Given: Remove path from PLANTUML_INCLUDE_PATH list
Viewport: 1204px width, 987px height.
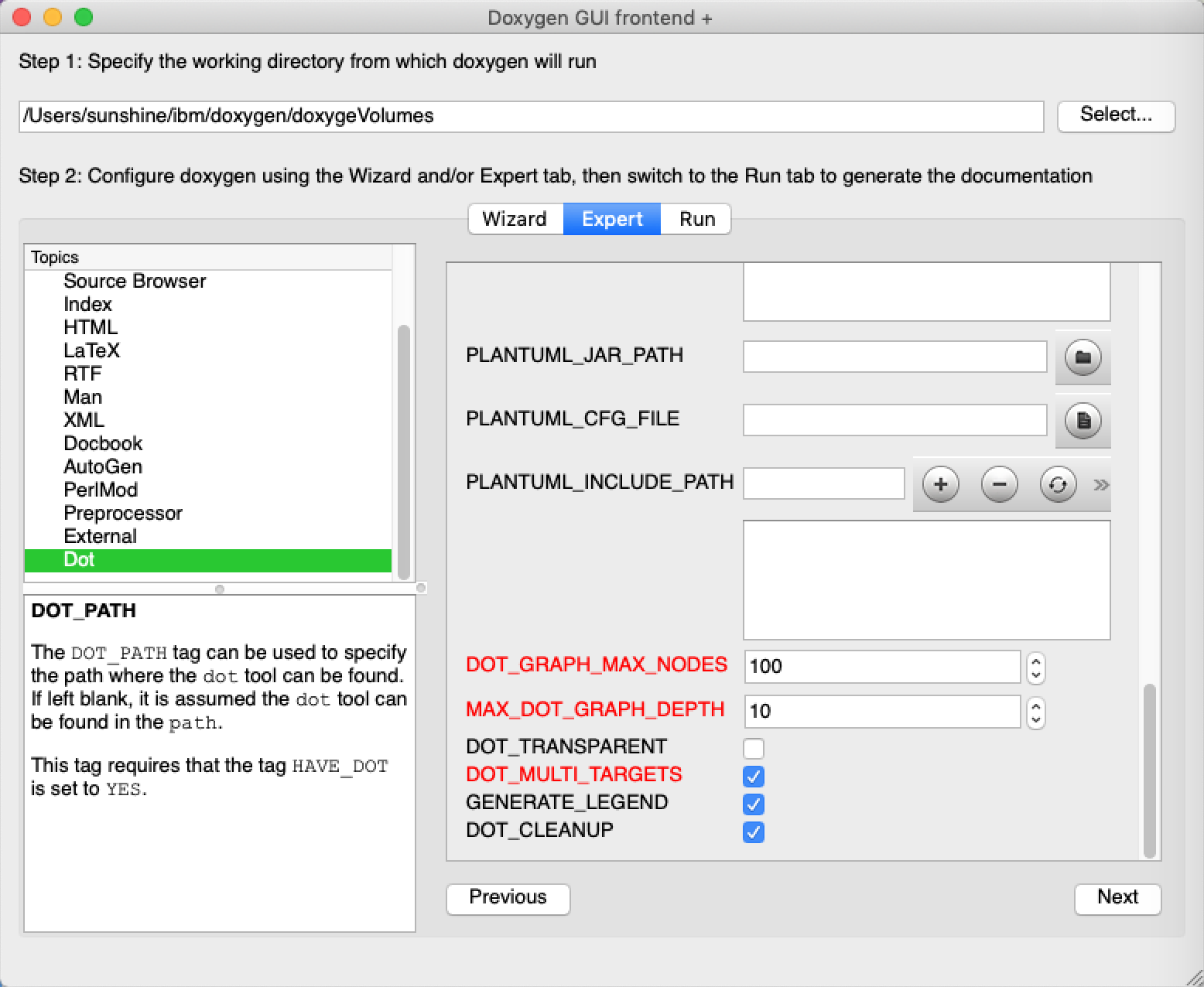Looking at the screenshot, I should (x=1000, y=484).
